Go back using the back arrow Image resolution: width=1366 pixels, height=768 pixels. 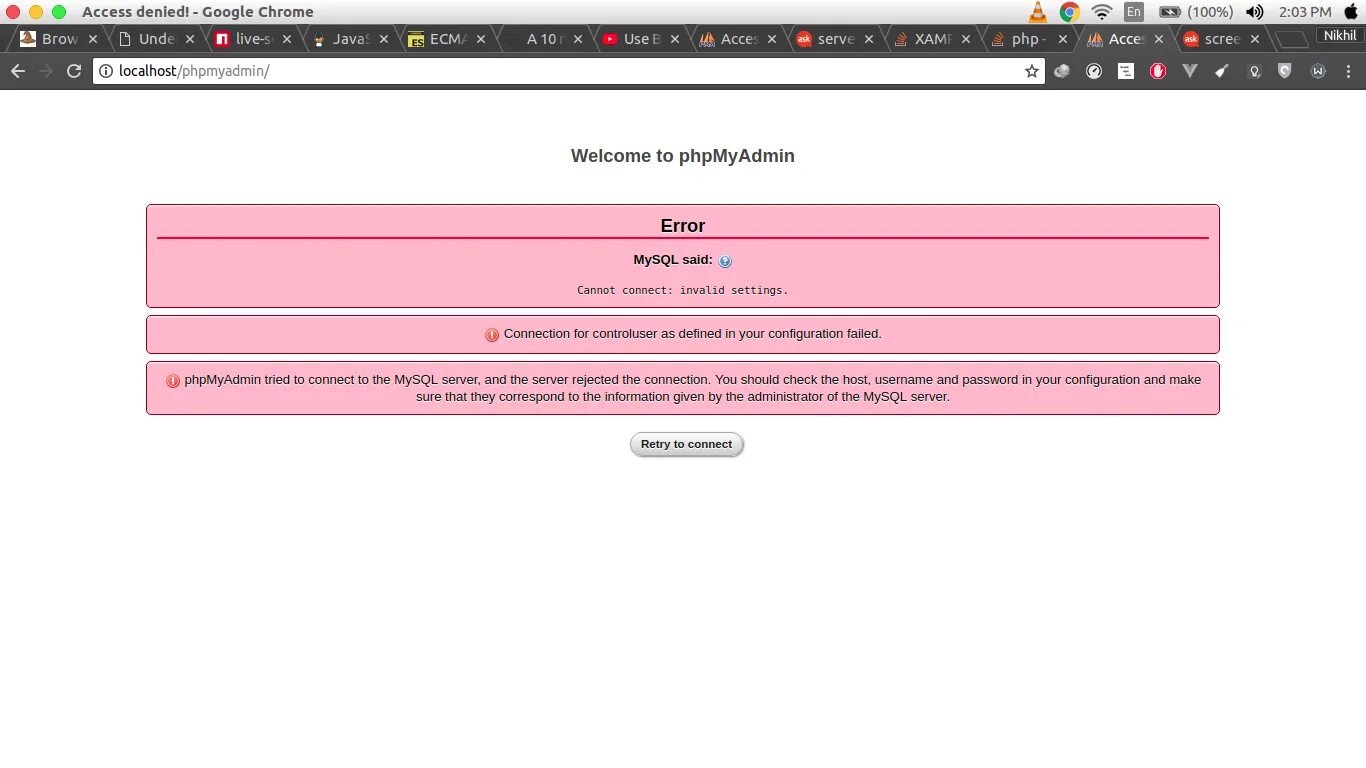[x=17, y=71]
